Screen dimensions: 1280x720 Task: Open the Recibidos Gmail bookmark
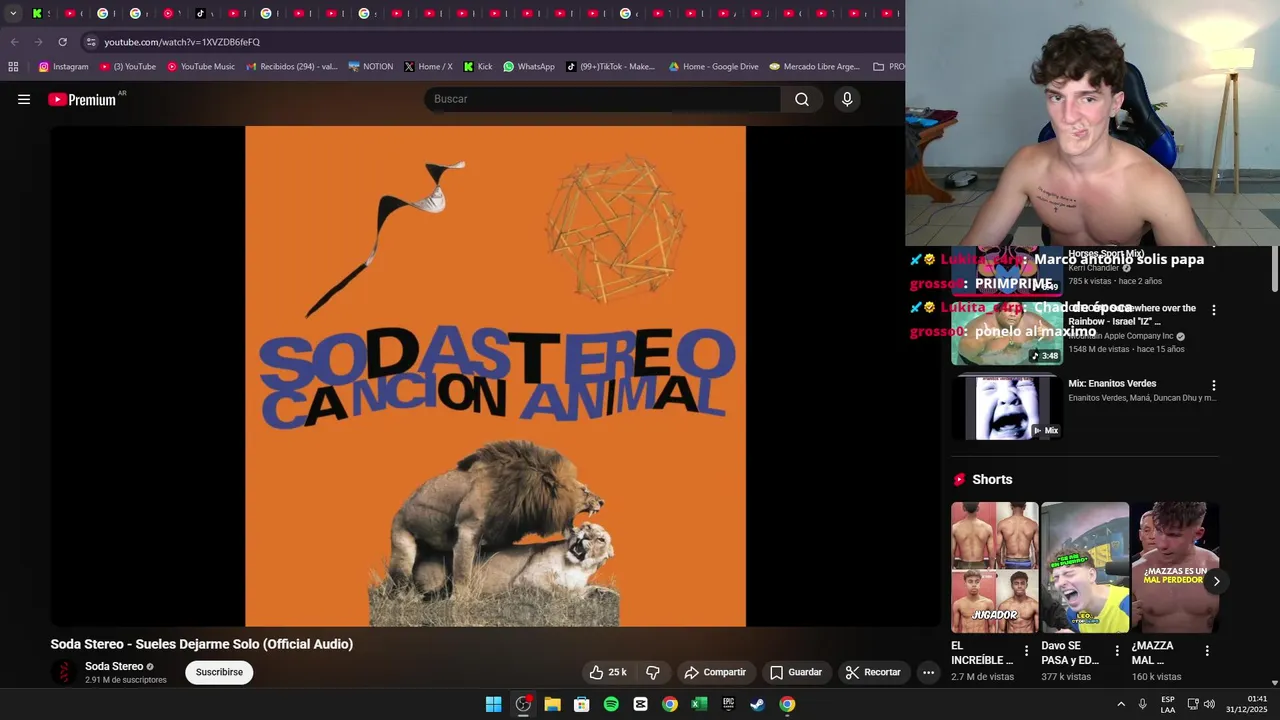coord(291,67)
